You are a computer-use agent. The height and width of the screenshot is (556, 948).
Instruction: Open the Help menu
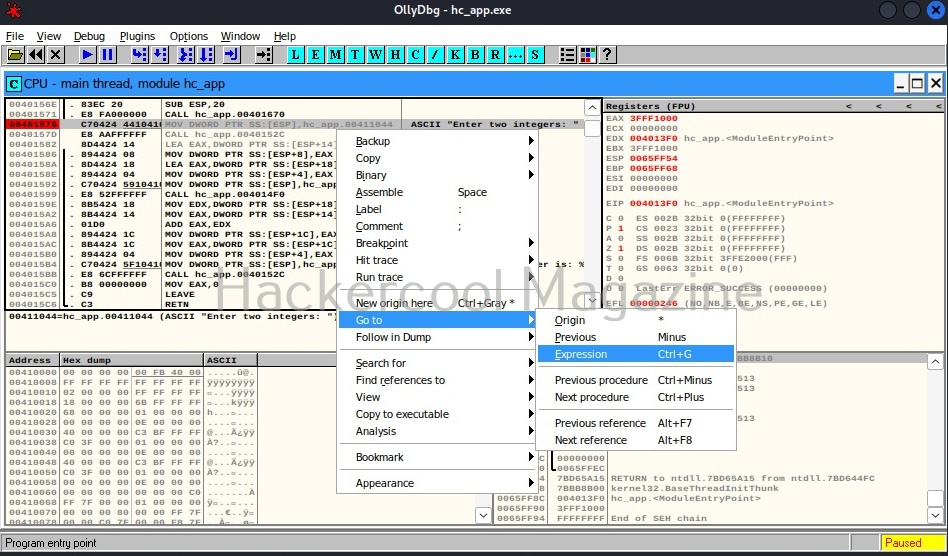(285, 36)
